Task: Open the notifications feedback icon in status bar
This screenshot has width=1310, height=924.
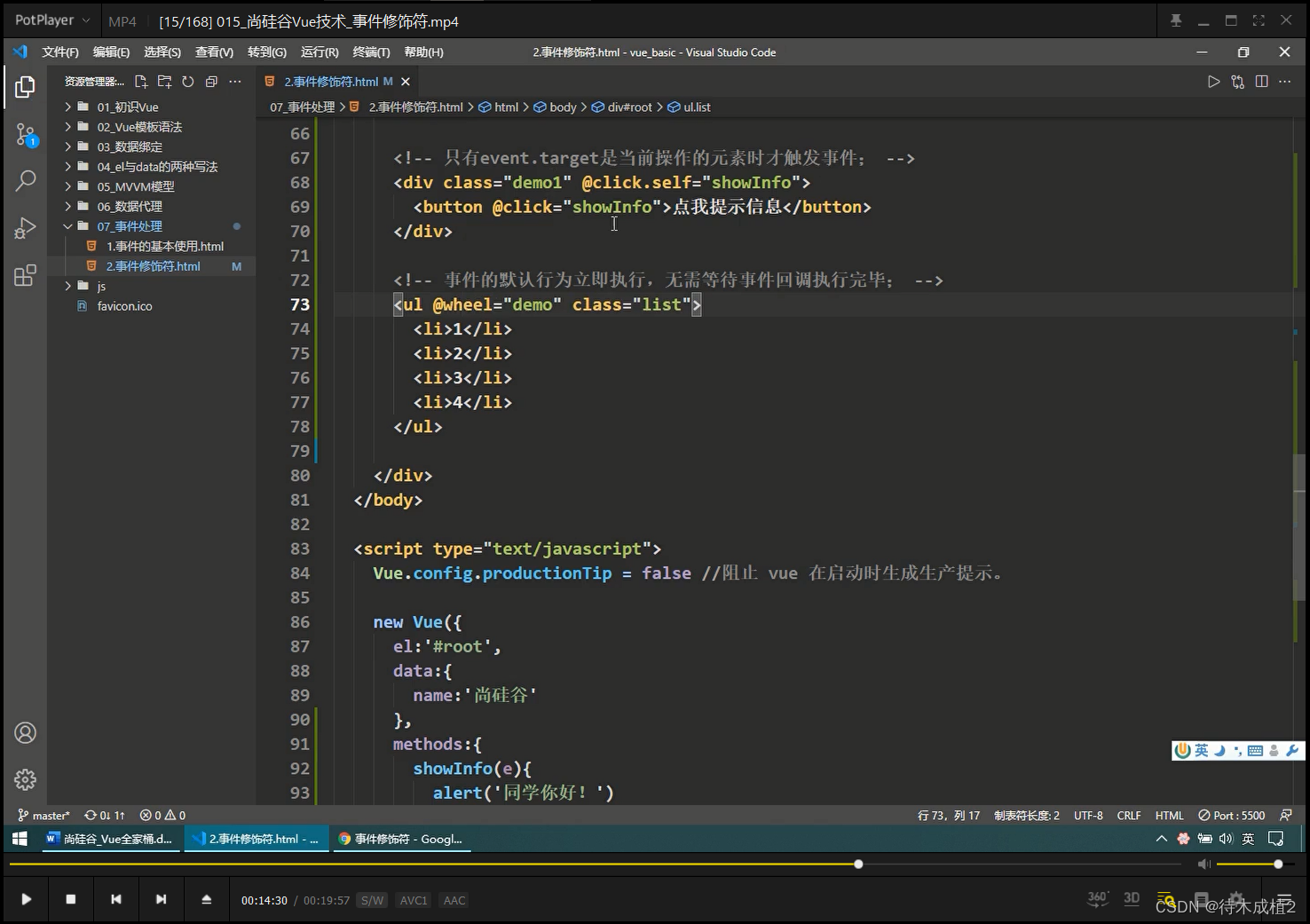Action: (x=1286, y=815)
